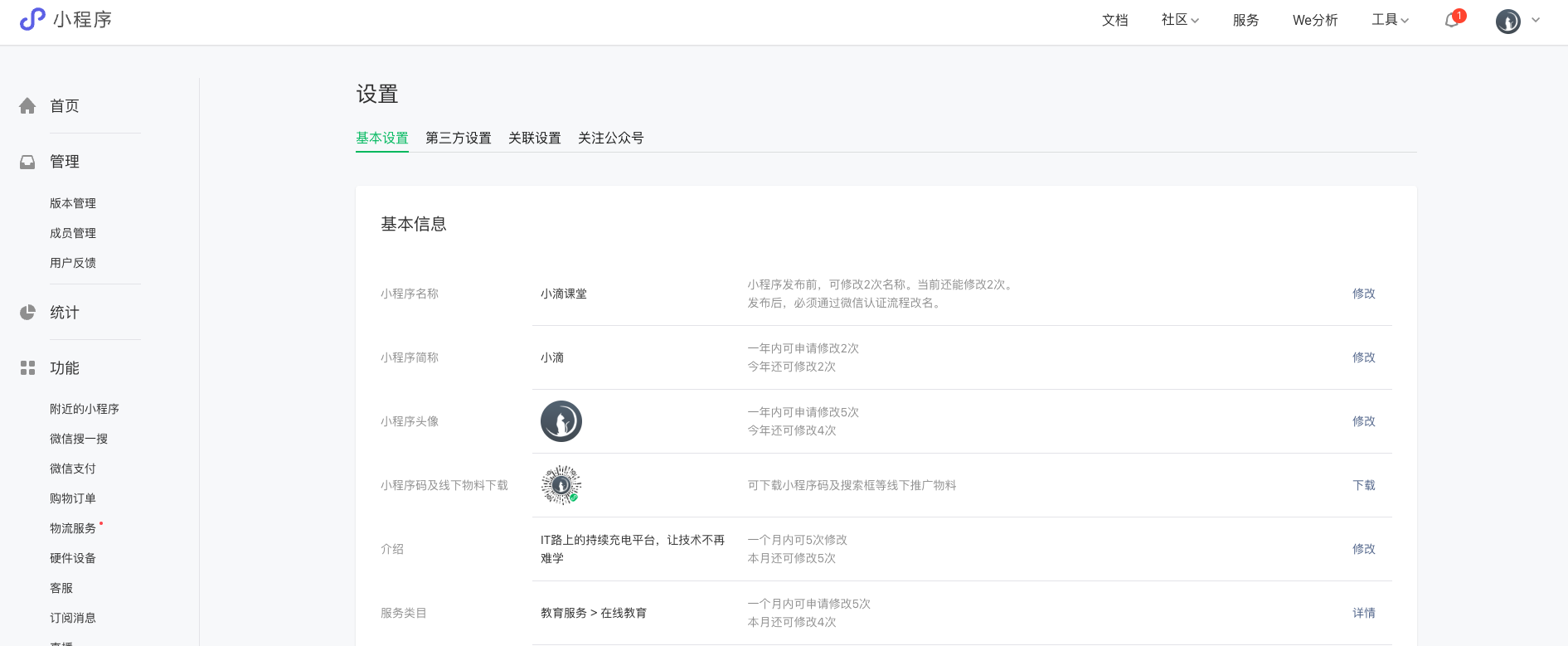This screenshot has width=1568, height=646.
Task: Switch to 关联设置 tab
Action: (x=535, y=138)
